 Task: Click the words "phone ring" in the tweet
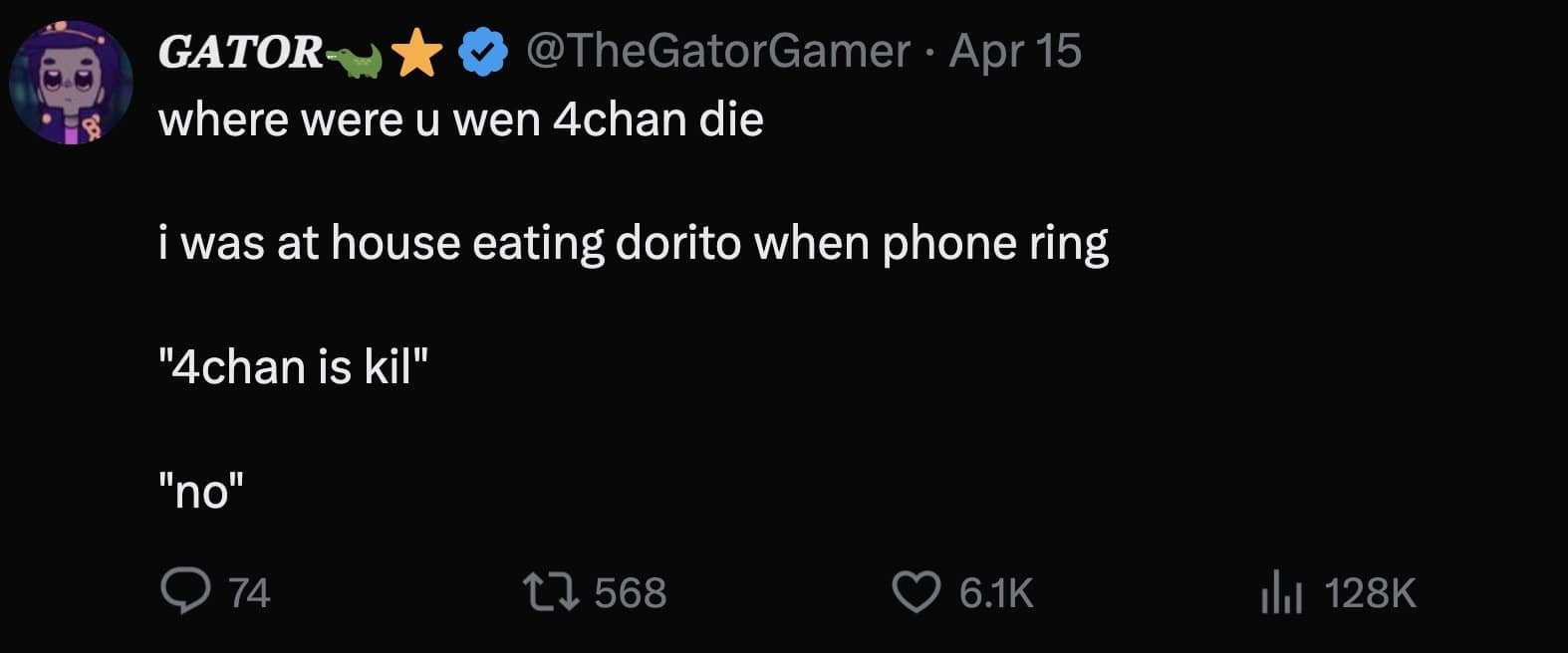[x=994, y=243]
